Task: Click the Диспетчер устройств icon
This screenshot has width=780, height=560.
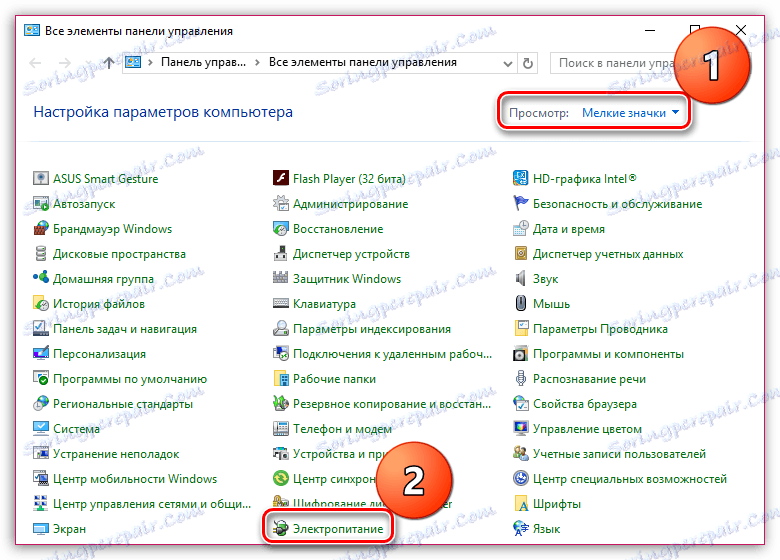Action: pos(281,253)
